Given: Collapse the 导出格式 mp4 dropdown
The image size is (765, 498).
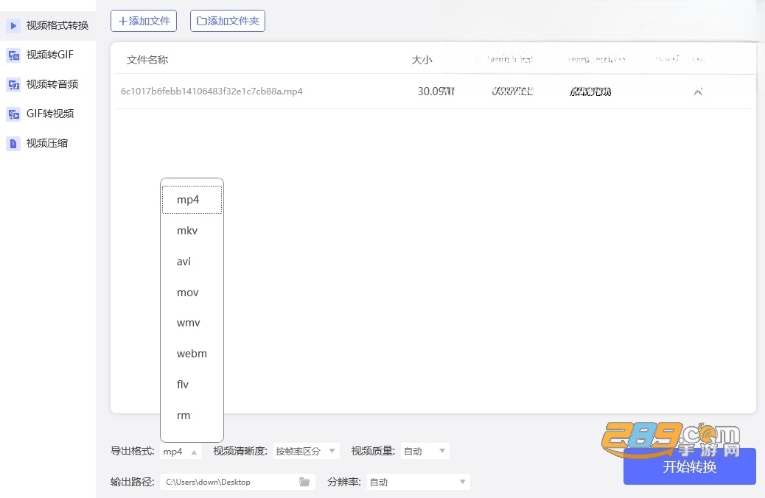Looking at the screenshot, I should click(x=180, y=452).
